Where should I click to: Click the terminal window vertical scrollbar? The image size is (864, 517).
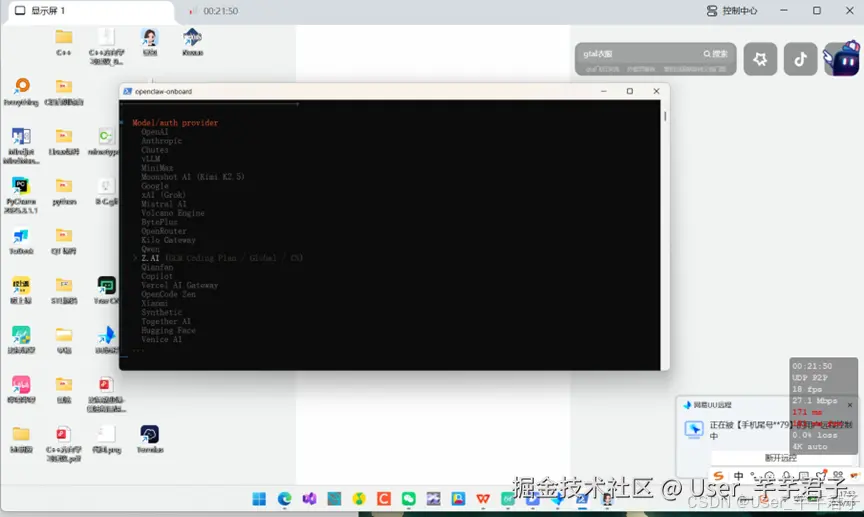click(x=665, y=116)
